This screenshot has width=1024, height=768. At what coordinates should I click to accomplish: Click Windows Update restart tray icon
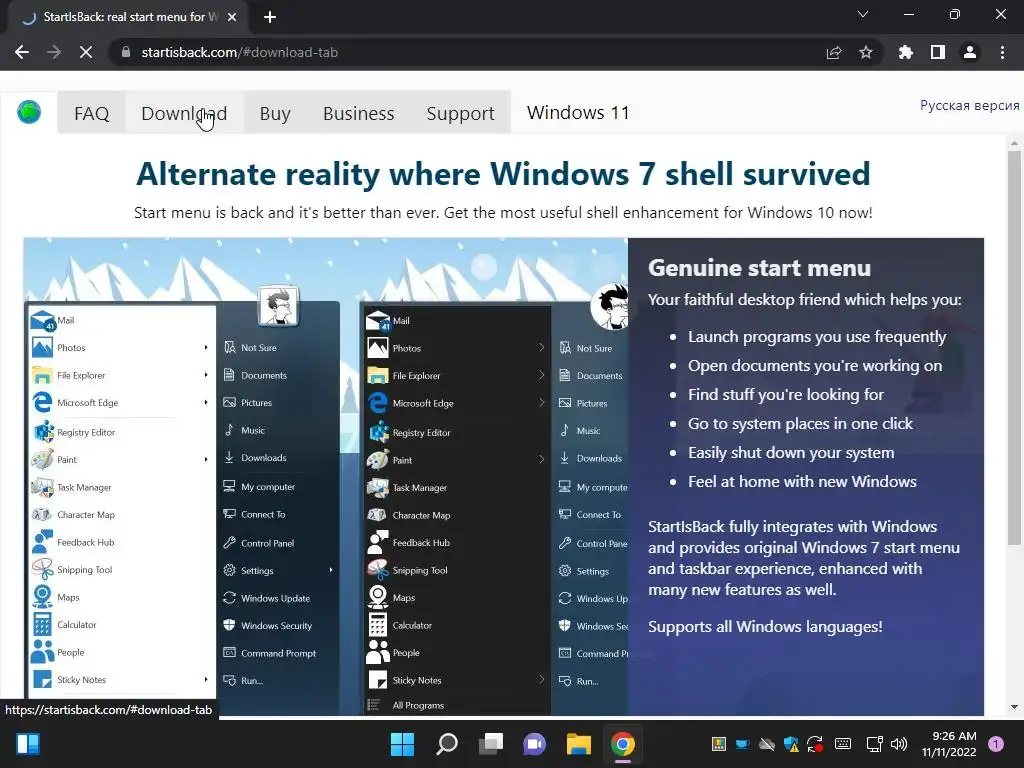815,744
